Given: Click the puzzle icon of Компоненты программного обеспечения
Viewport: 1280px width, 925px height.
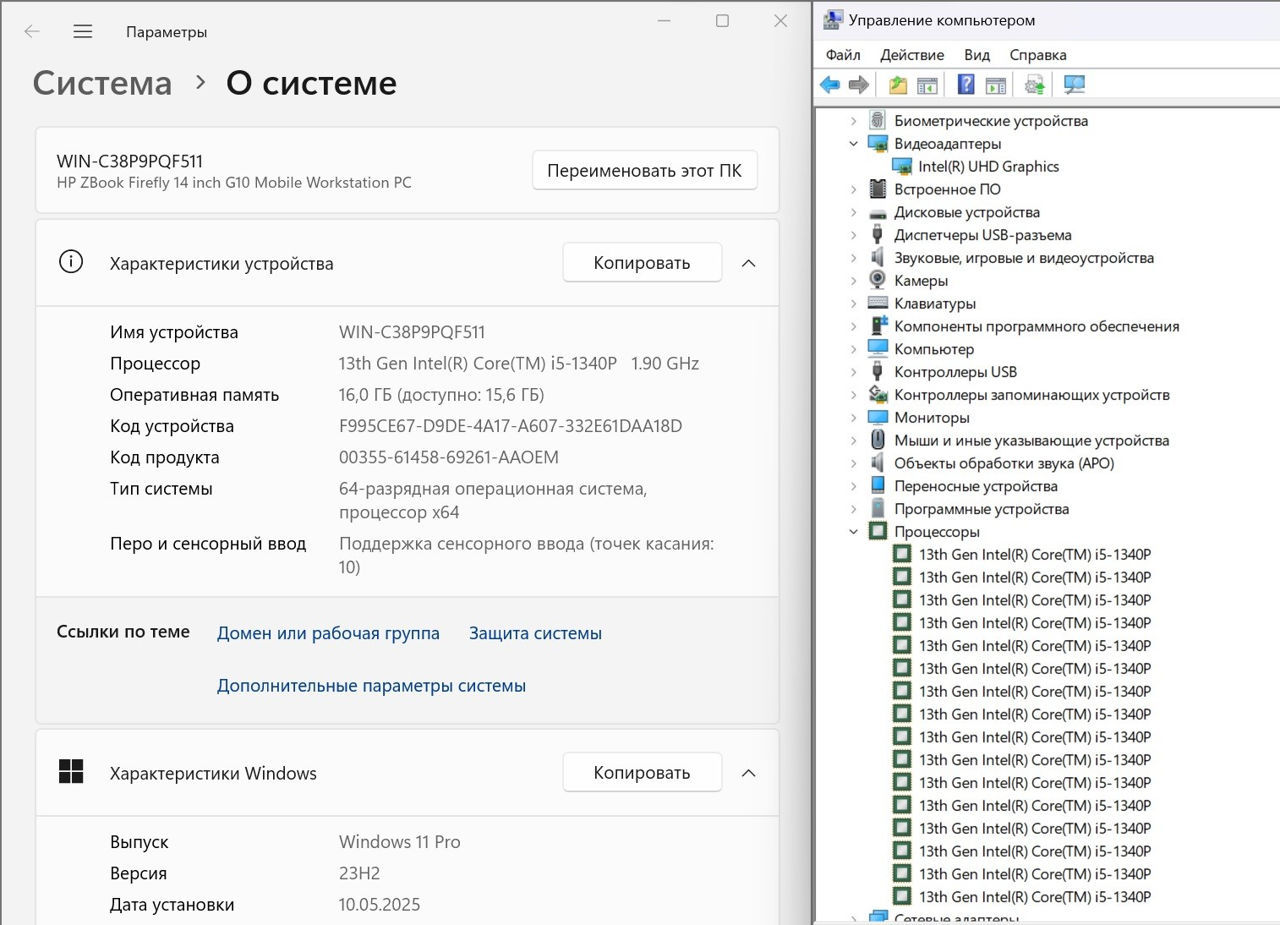Looking at the screenshot, I should point(877,326).
